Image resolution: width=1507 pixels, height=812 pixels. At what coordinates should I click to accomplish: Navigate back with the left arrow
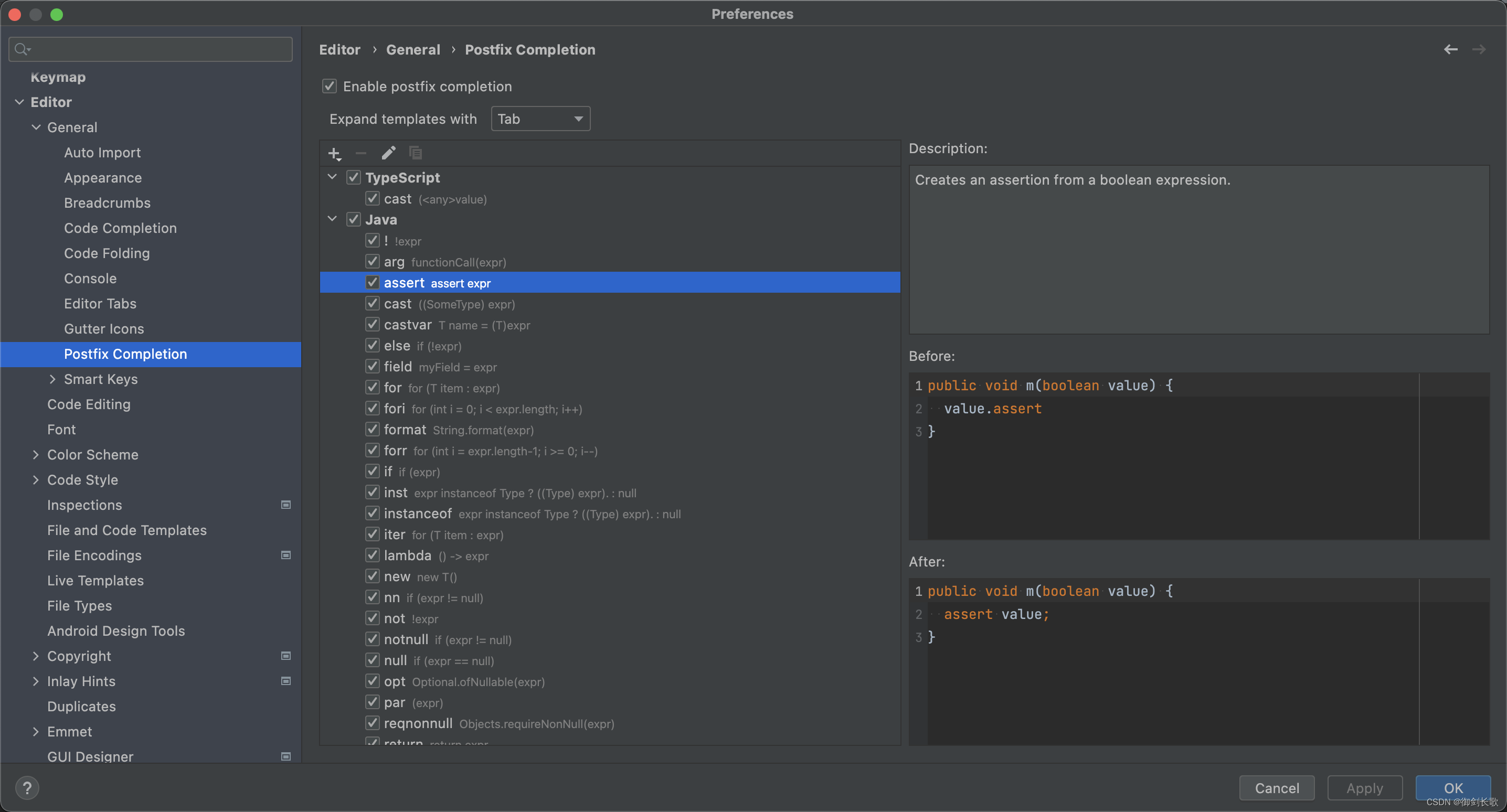pyautogui.click(x=1451, y=50)
